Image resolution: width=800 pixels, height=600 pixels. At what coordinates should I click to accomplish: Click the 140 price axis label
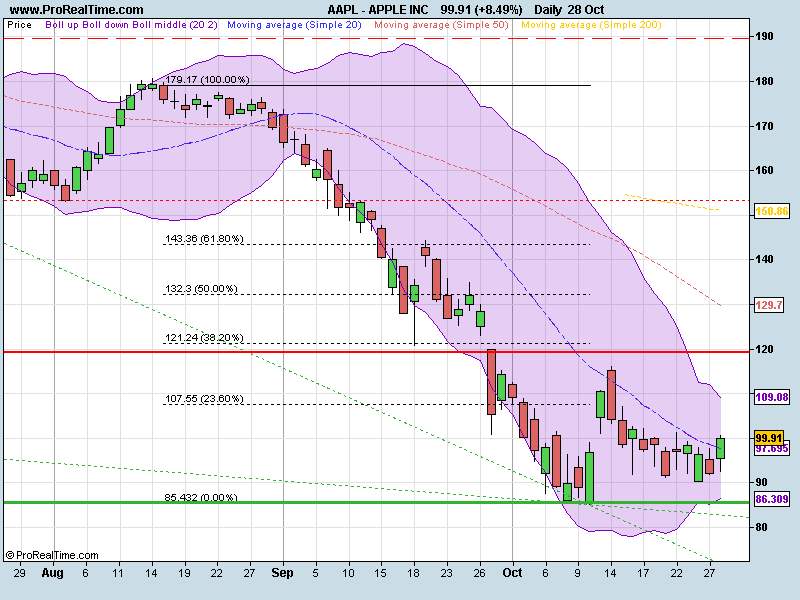coord(764,259)
